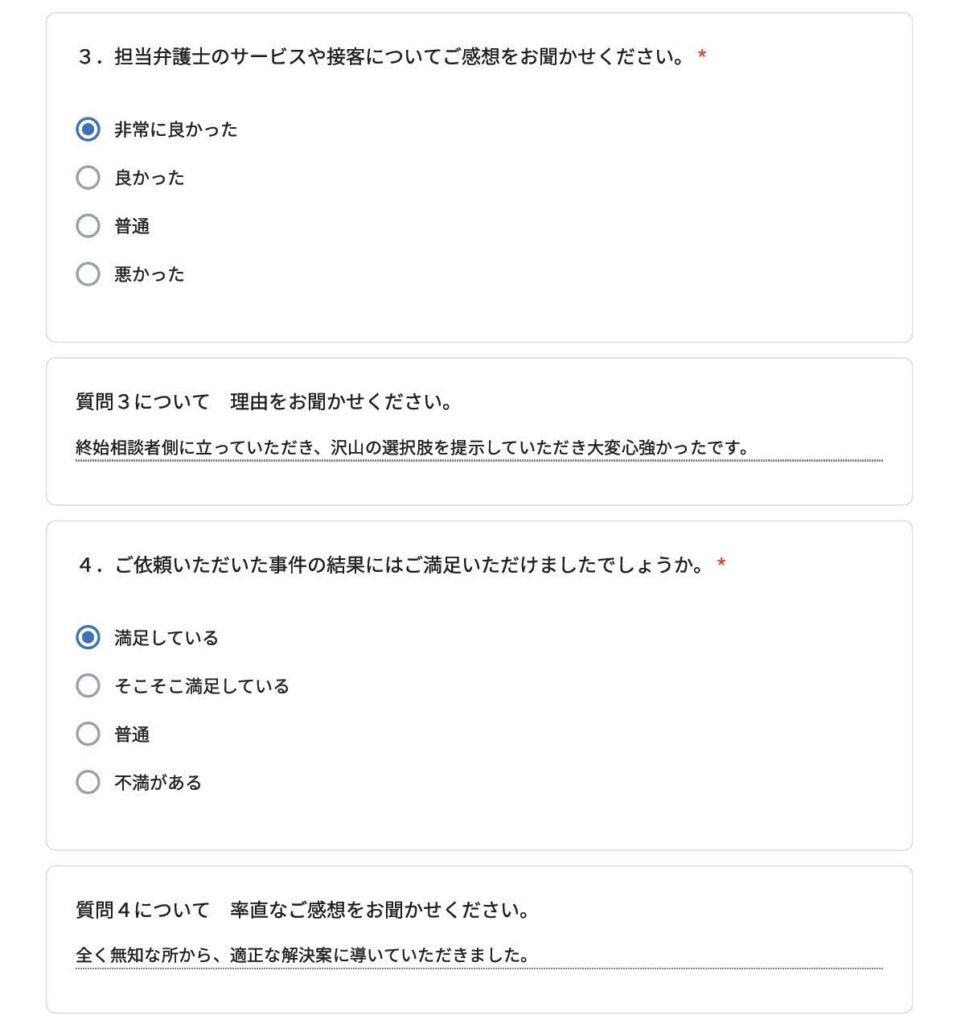Click the question 3 reason text field
The height and width of the screenshot is (1024, 957).
pos(479,448)
